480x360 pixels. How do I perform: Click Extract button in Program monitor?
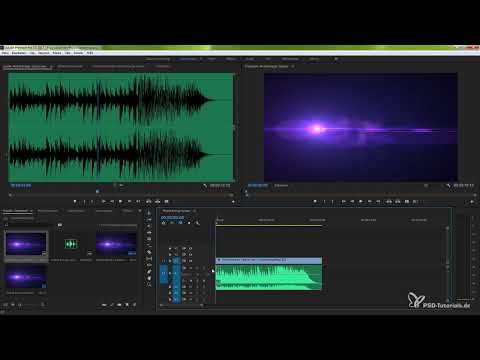(398, 201)
